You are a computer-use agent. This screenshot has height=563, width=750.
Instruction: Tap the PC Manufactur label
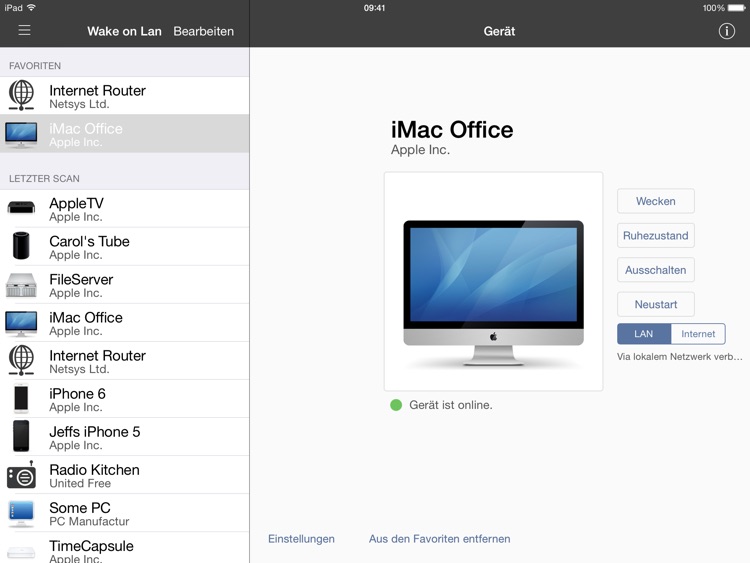[89, 521]
